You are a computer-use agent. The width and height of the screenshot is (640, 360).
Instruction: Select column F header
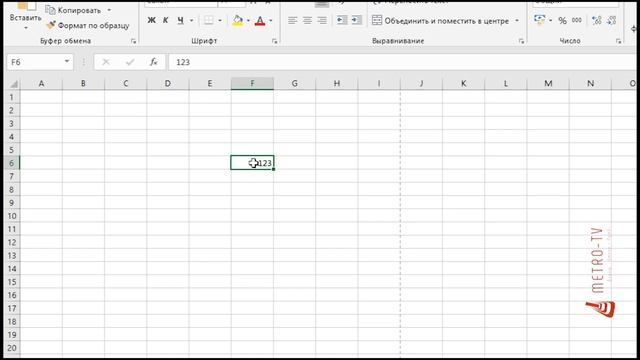click(x=252, y=84)
